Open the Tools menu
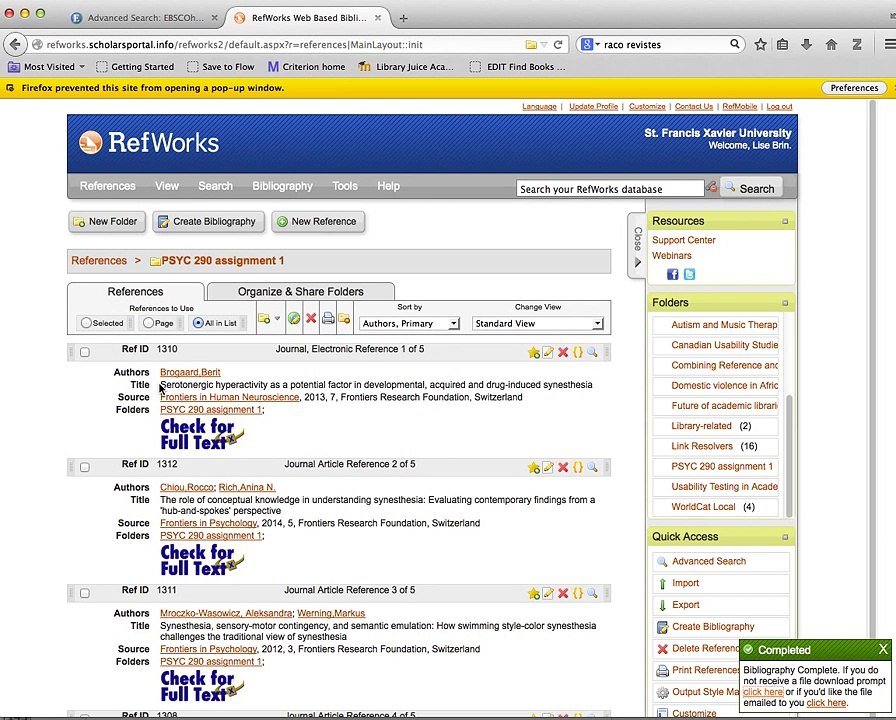896x720 pixels. coord(345,186)
